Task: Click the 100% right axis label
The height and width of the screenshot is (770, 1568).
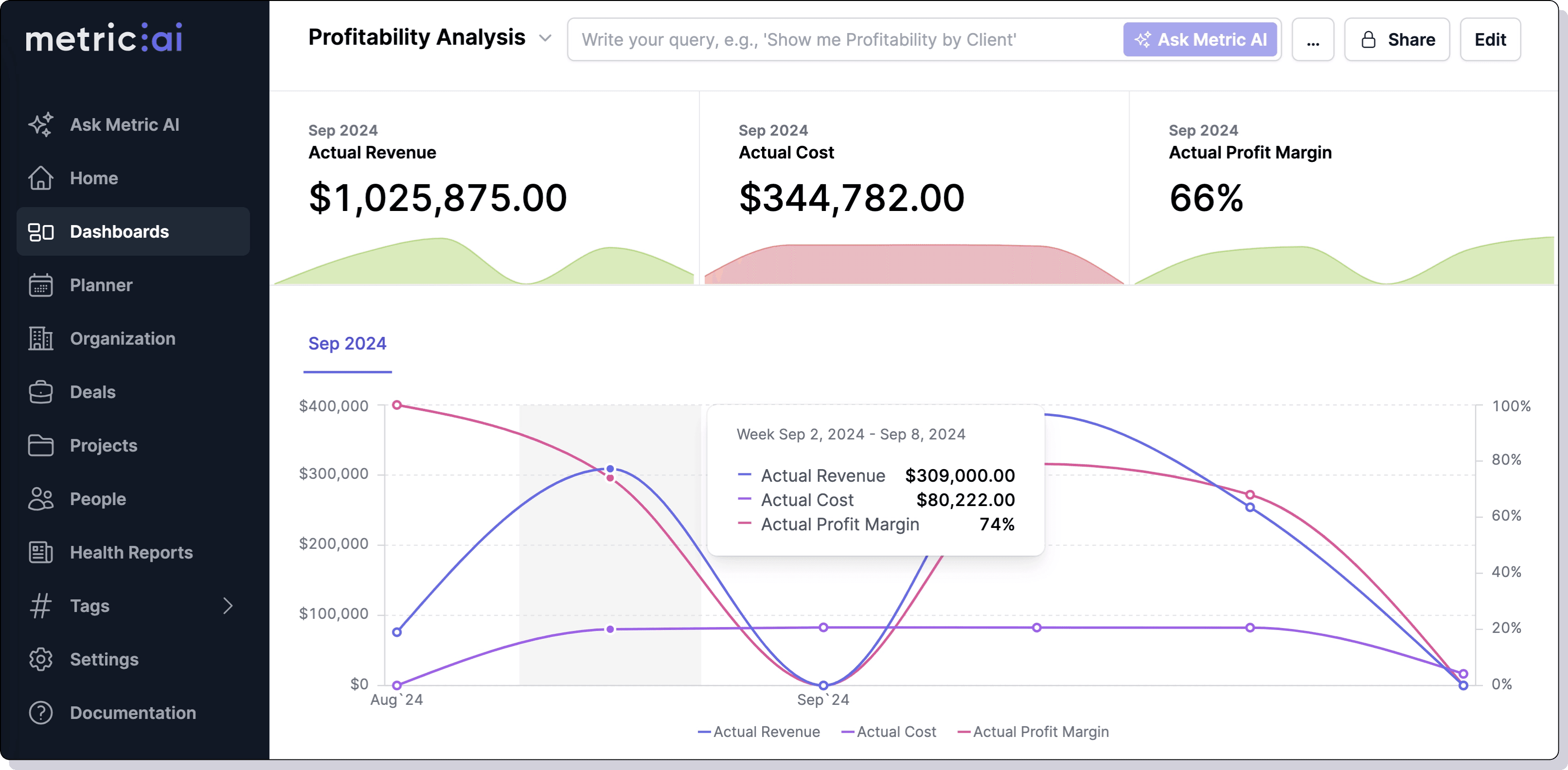Action: click(x=1511, y=406)
